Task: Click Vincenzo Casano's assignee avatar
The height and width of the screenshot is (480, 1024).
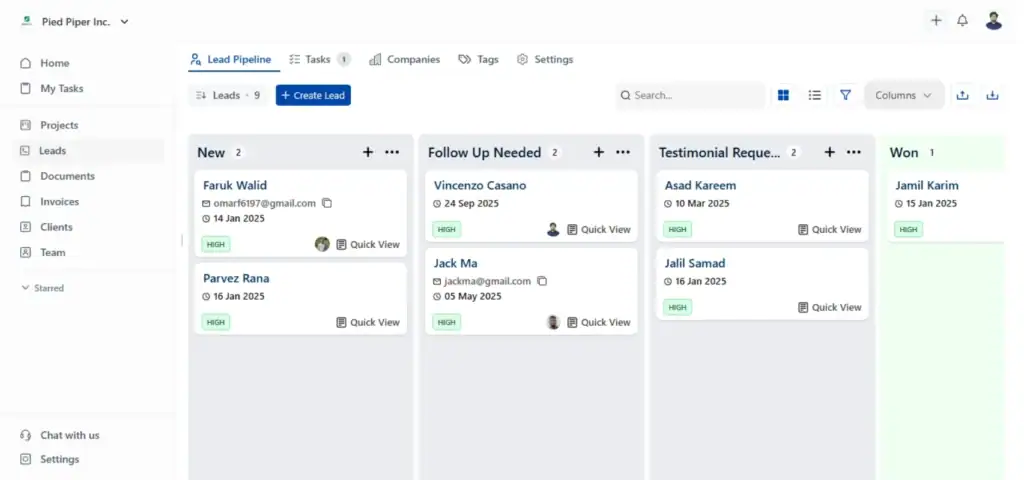Action: 553,229
